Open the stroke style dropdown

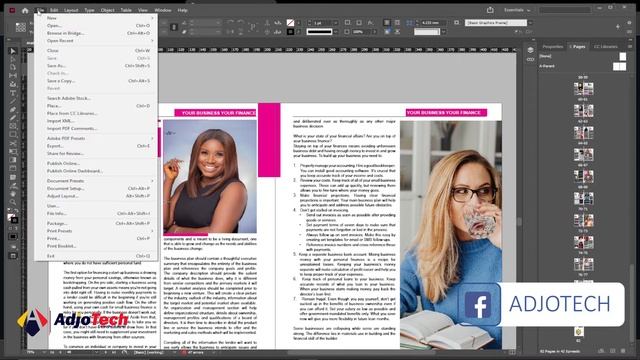[x=336, y=31]
